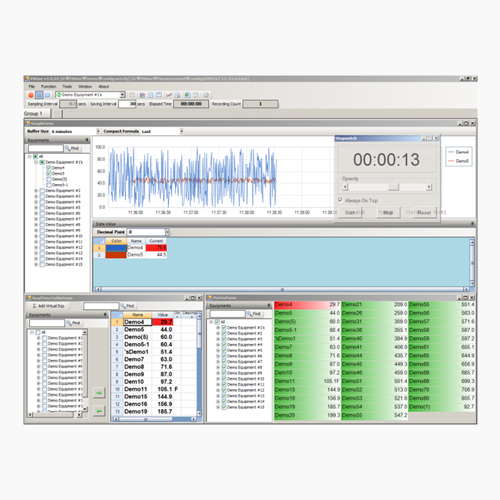Image resolution: width=500 pixels, height=500 pixels.
Task: Click the Stopwatch Opacity slider thumb
Action: 393,187
